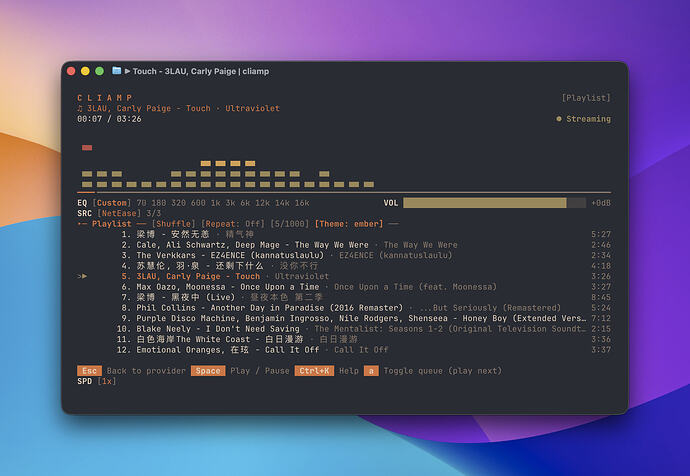Image resolution: width=690 pixels, height=476 pixels.
Task: Select the 3k EQ band
Action: [230, 203]
